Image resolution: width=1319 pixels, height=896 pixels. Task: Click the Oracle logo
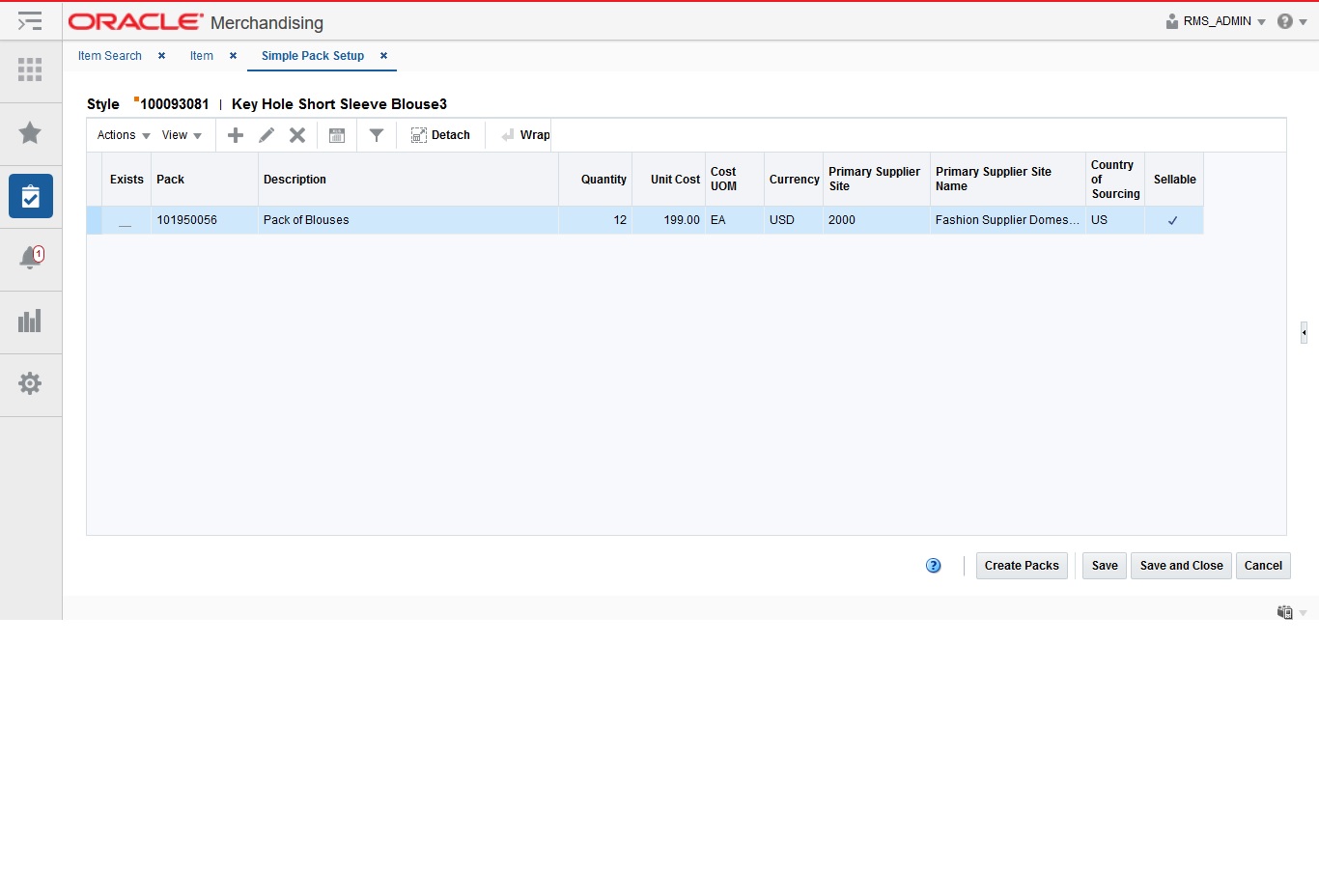[136, 21]
